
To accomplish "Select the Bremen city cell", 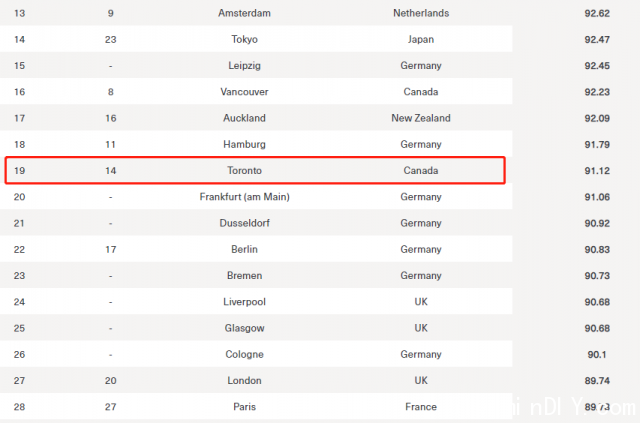I will pyautogui.click(x=244, y=276).
